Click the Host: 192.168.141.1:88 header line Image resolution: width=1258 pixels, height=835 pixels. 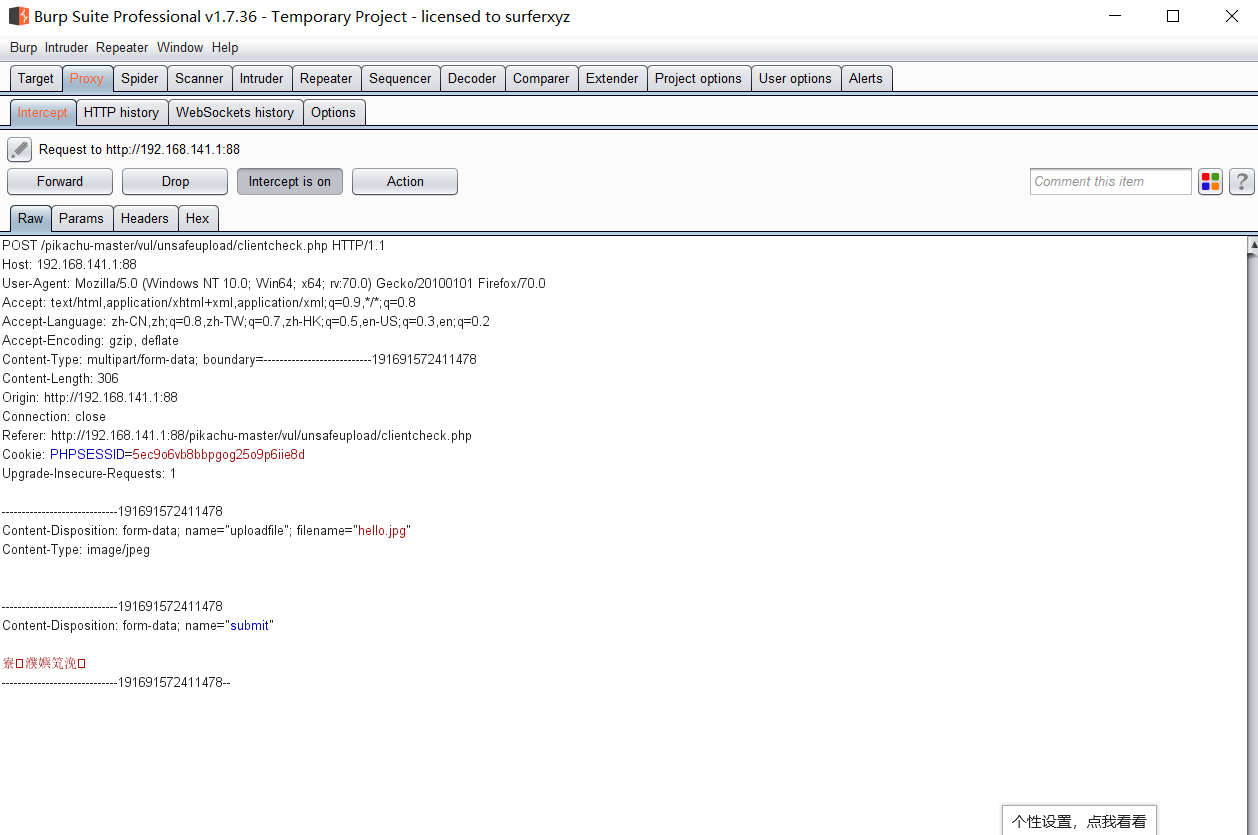click(70, 264)
